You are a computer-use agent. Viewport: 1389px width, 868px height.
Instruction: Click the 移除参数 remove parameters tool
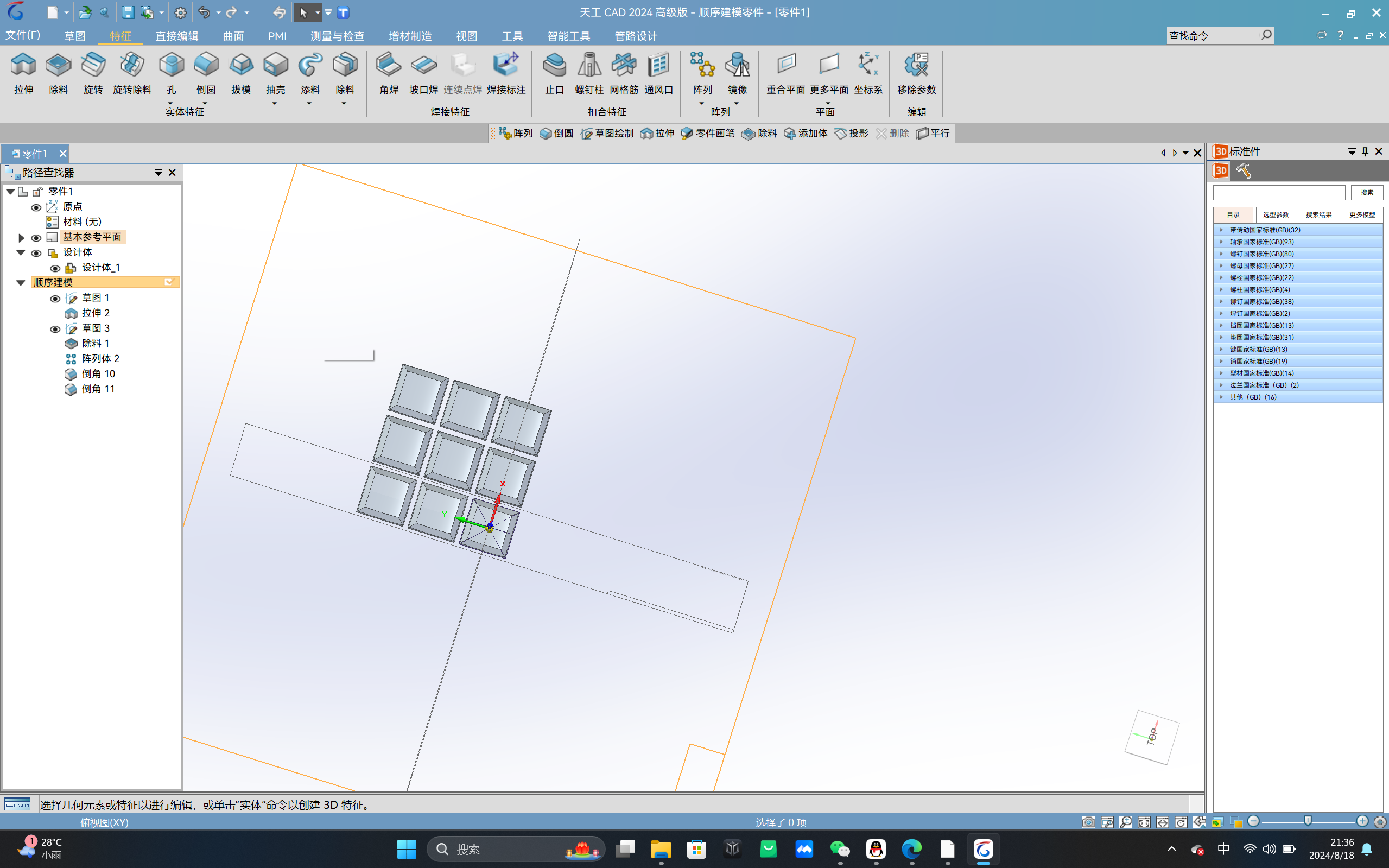(916, 73)
